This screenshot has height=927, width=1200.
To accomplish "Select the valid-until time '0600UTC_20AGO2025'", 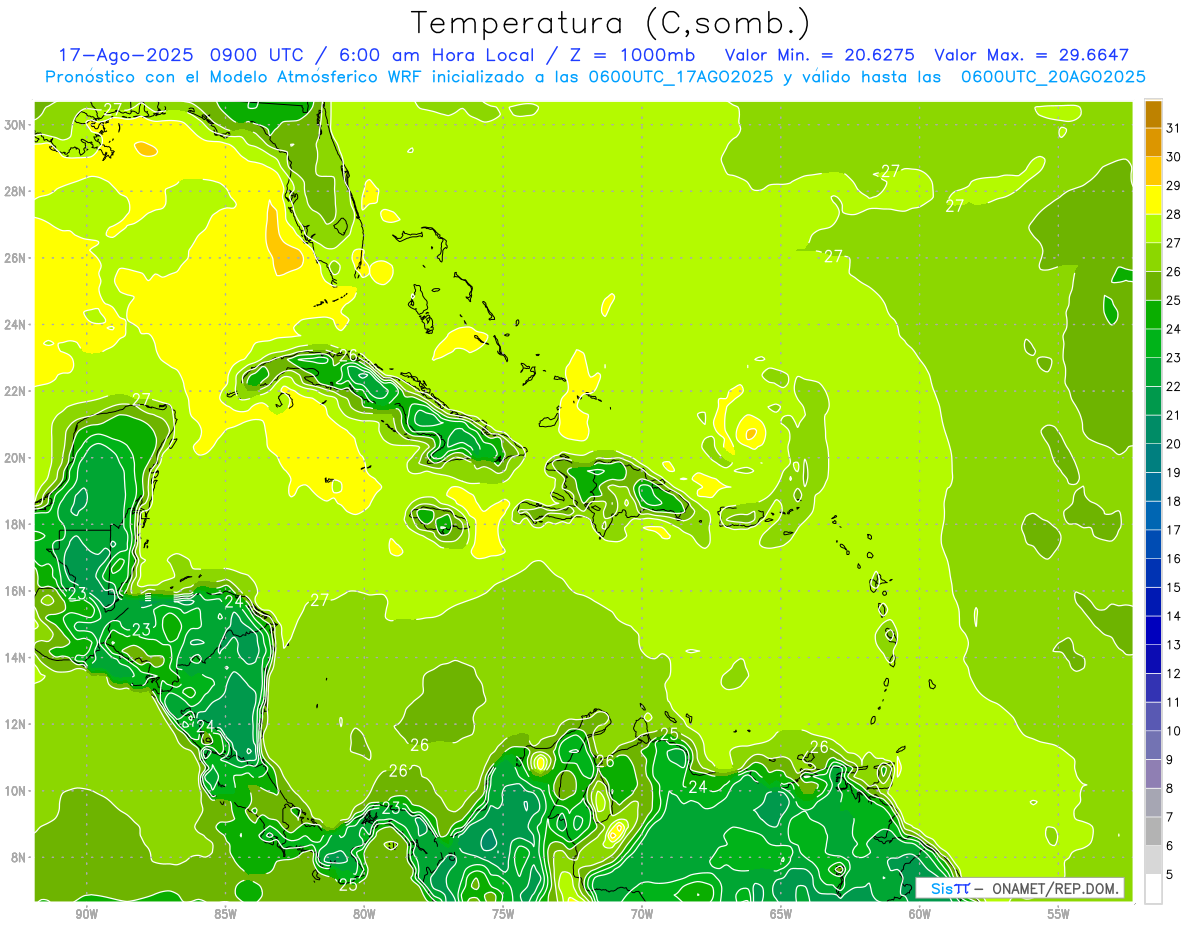I will point(1053,76).
